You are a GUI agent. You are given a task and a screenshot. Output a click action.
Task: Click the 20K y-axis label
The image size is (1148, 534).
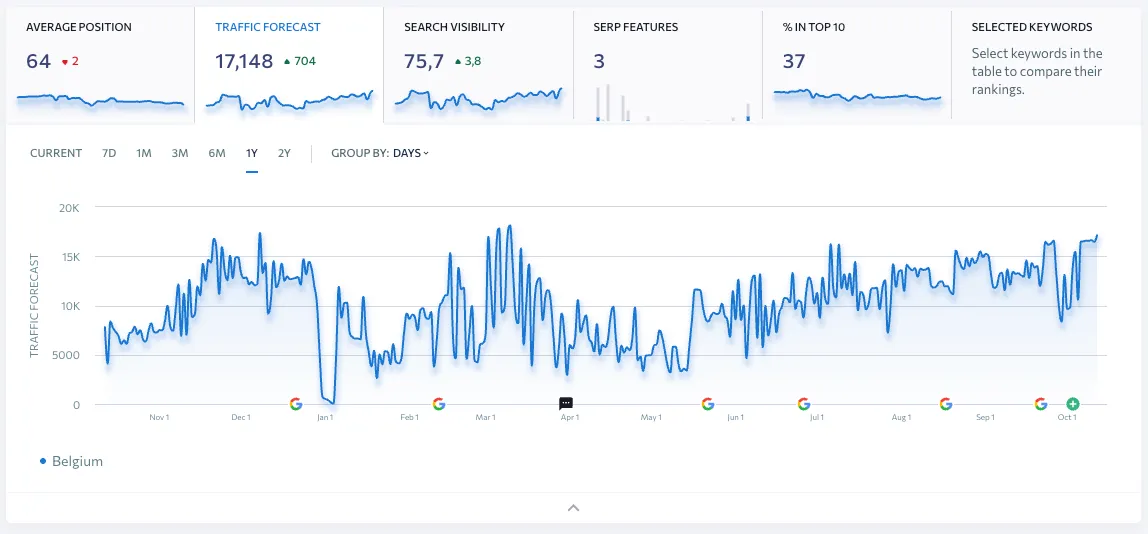68,208
